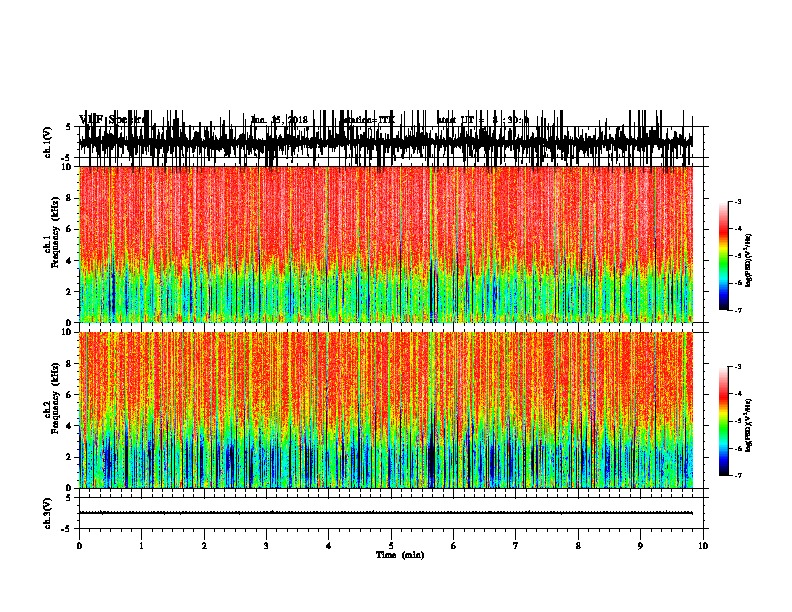Click the date text "Jan. 15, 2018"

click(x=279, y=120)
